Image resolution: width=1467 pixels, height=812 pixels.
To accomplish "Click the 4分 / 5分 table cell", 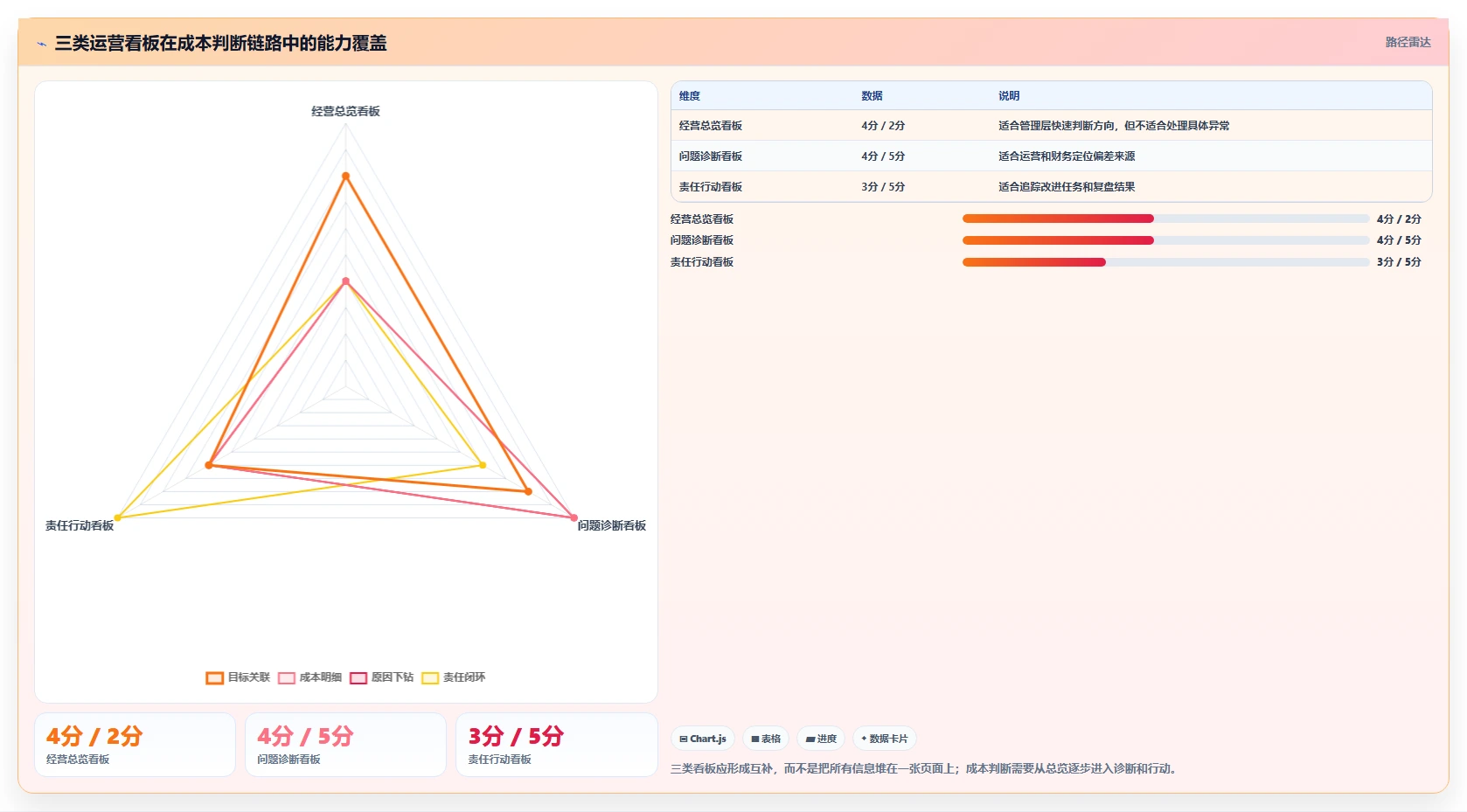I will coord(883,156).
